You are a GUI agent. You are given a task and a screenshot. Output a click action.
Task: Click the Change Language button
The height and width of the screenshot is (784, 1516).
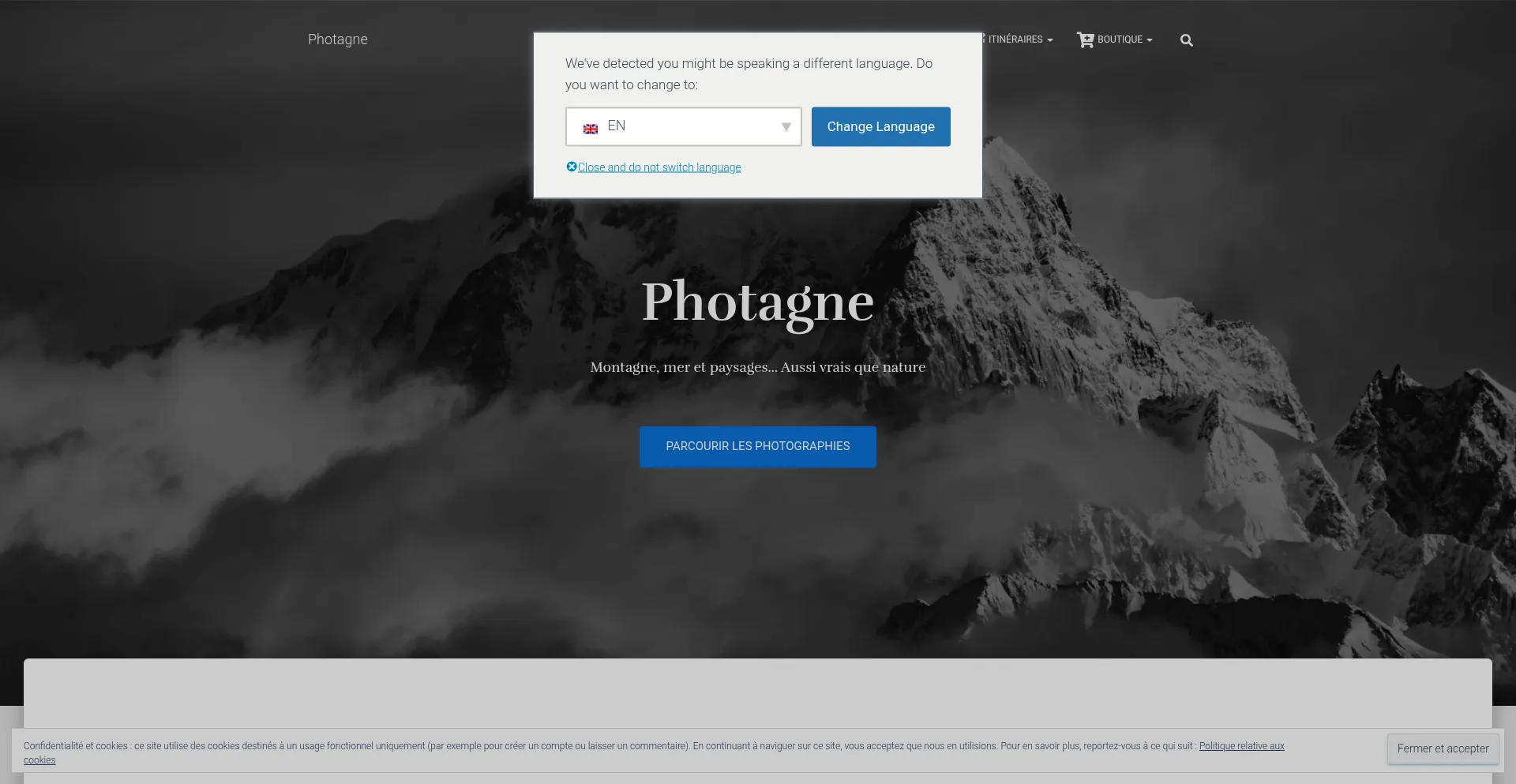(x=880, y=126)
